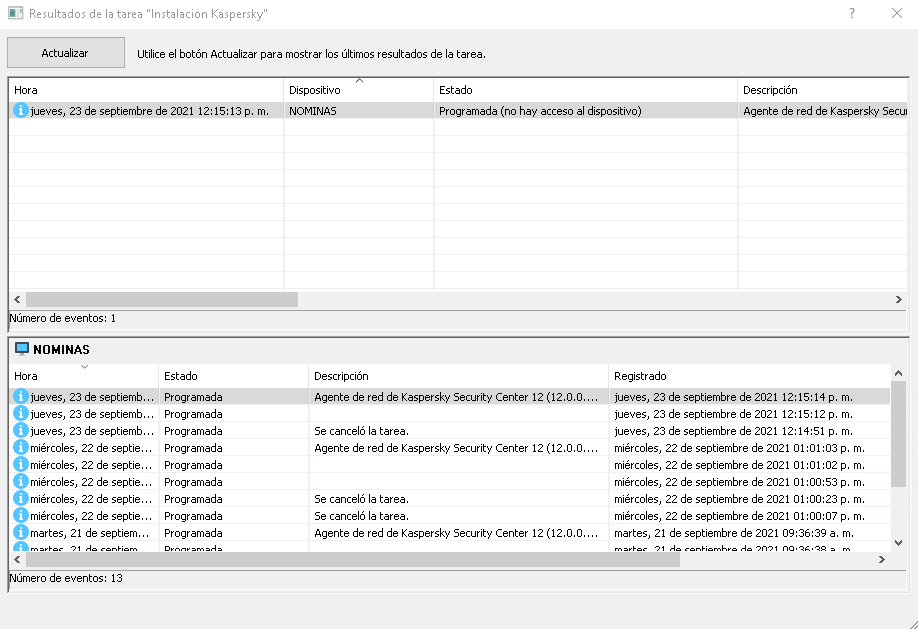Click the Actualizar button
Image resolution: width=918 pixels, height=629 pixels.
(x=66, y=53)
